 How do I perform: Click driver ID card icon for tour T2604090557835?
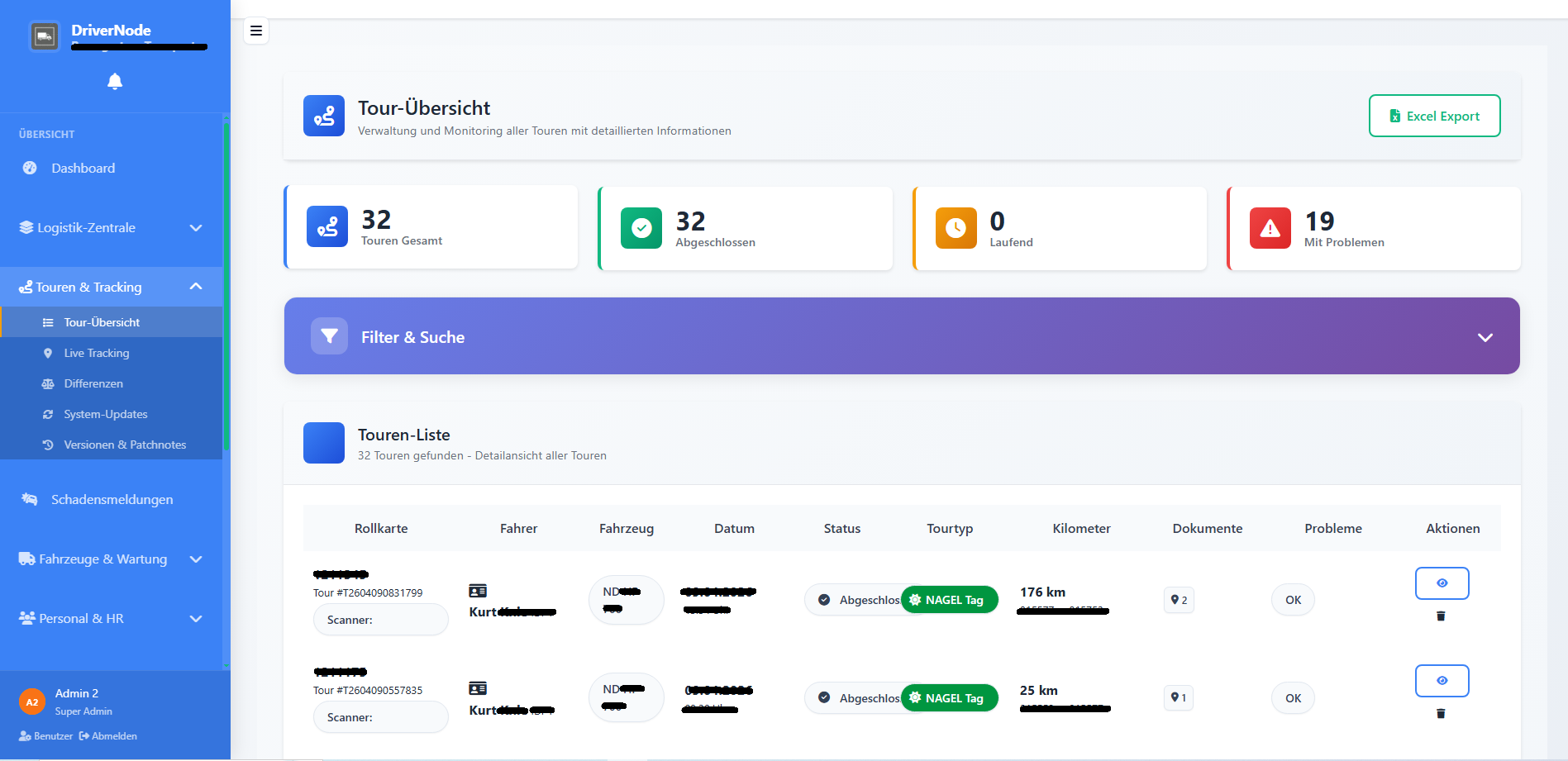coord(478,688)
